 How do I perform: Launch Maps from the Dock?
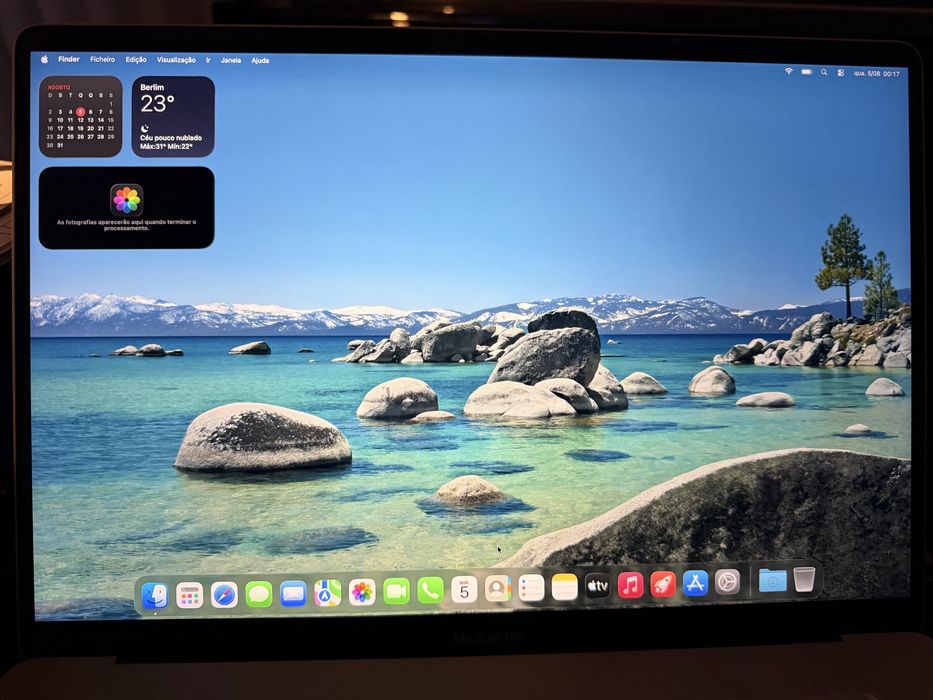328,593
